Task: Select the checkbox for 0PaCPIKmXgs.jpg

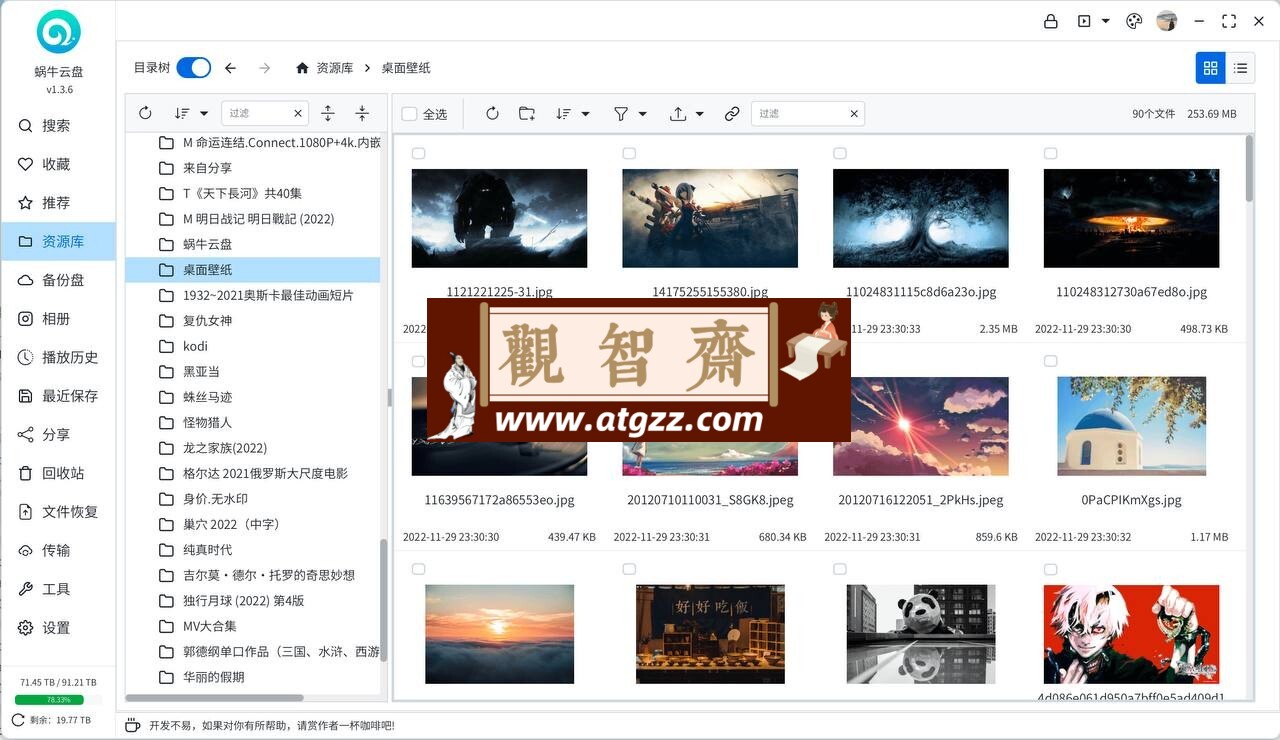Action: click(1050, 361)
